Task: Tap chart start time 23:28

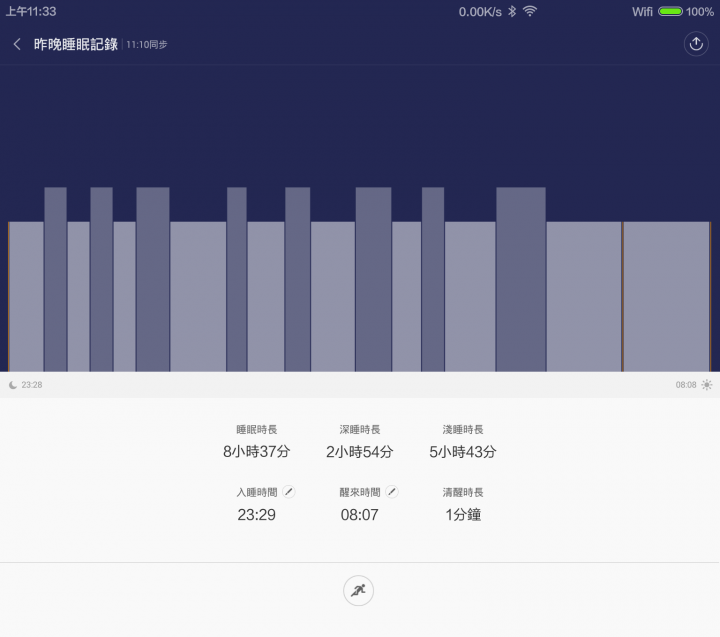Action: (x=32, y=385)
